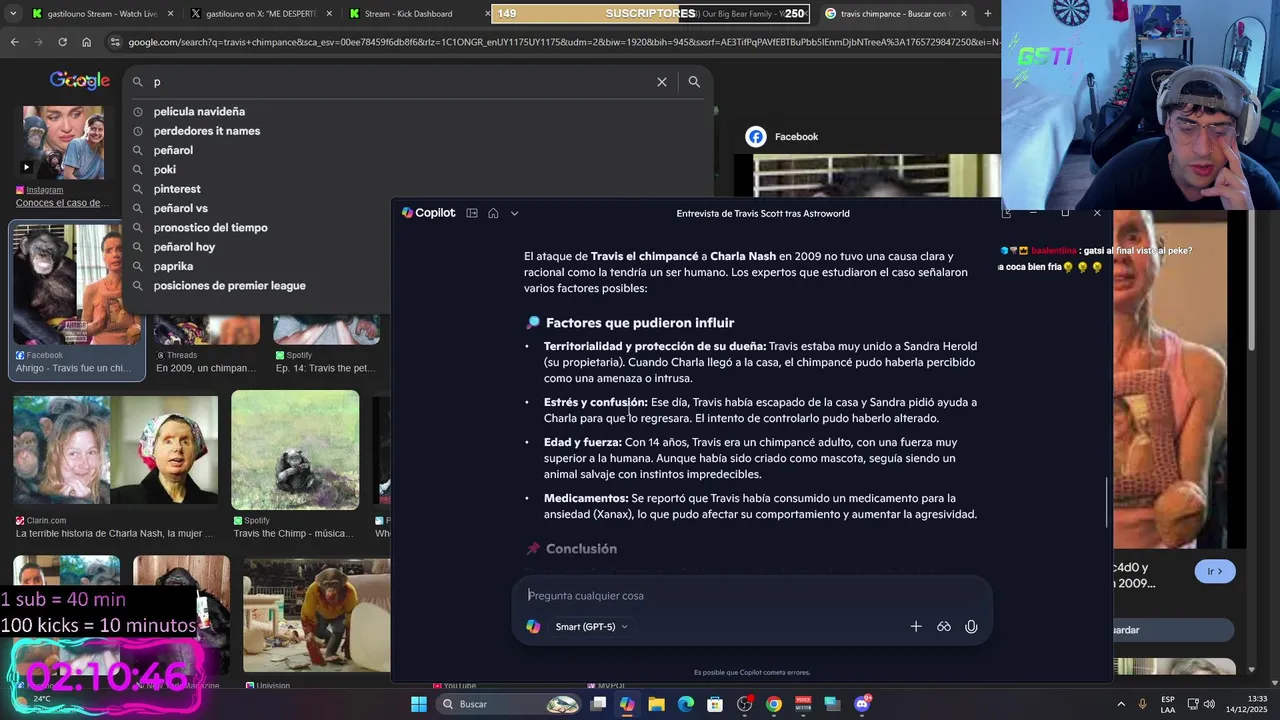Click the Google search magnifier button

click(694, 82)
